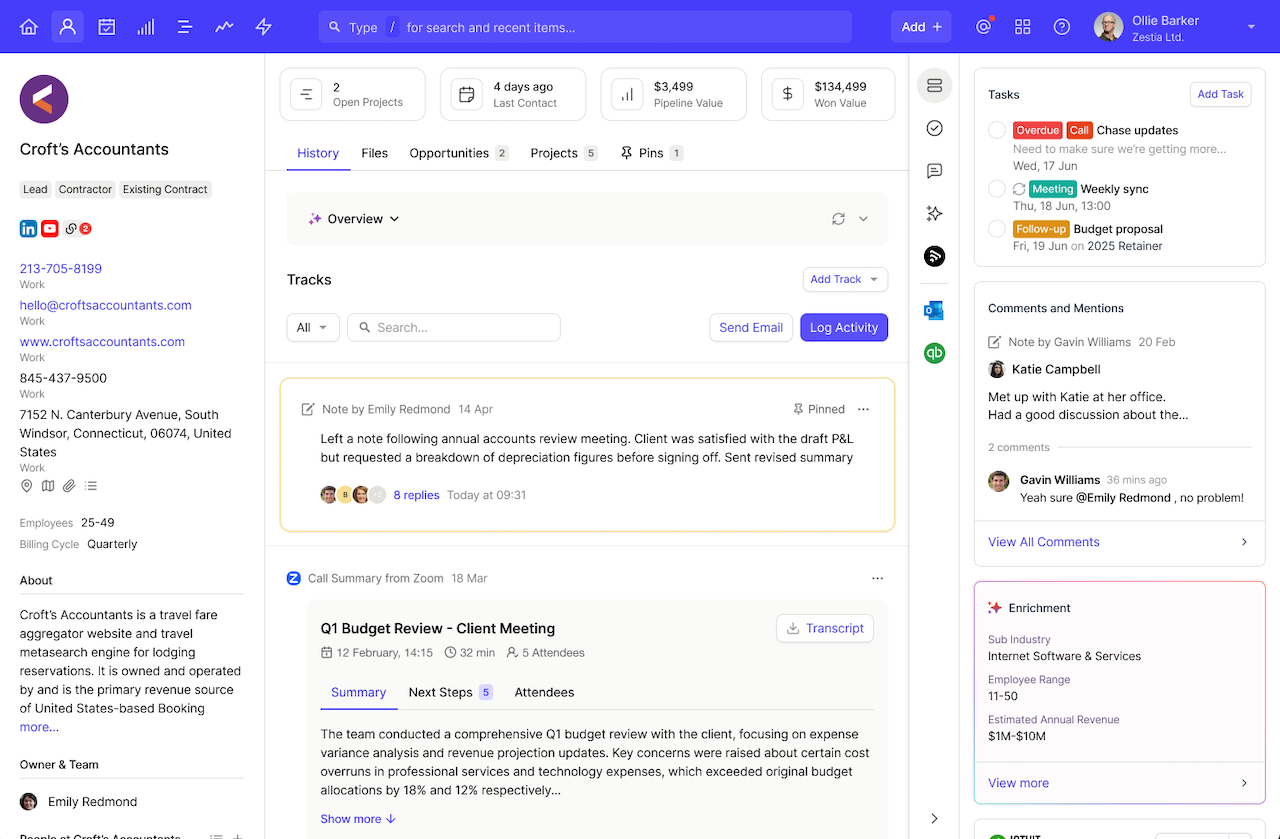Mark the Budget proposal task complete
The image size is (1280, 839).
(997, 229)
